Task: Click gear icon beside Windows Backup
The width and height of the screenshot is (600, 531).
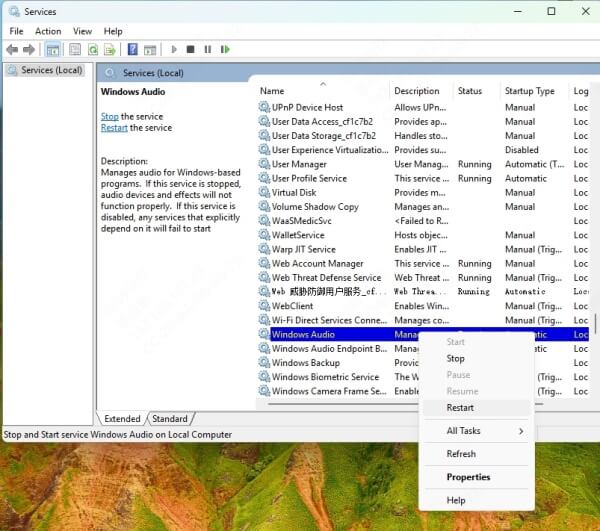Action: (x=264, y=362)
